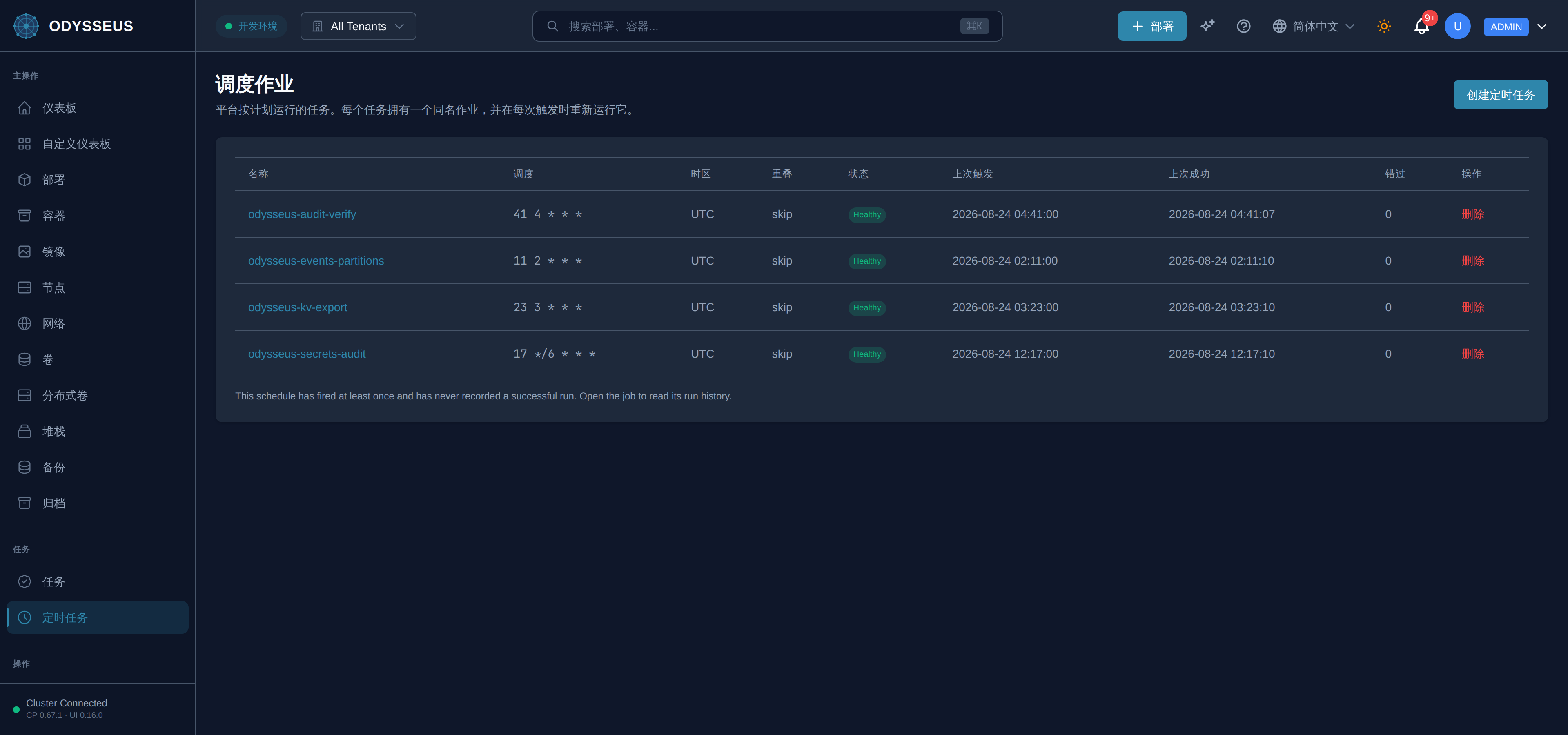Click the Odysseus logo icon
1568x735 pixels.
tap(26, 26)
